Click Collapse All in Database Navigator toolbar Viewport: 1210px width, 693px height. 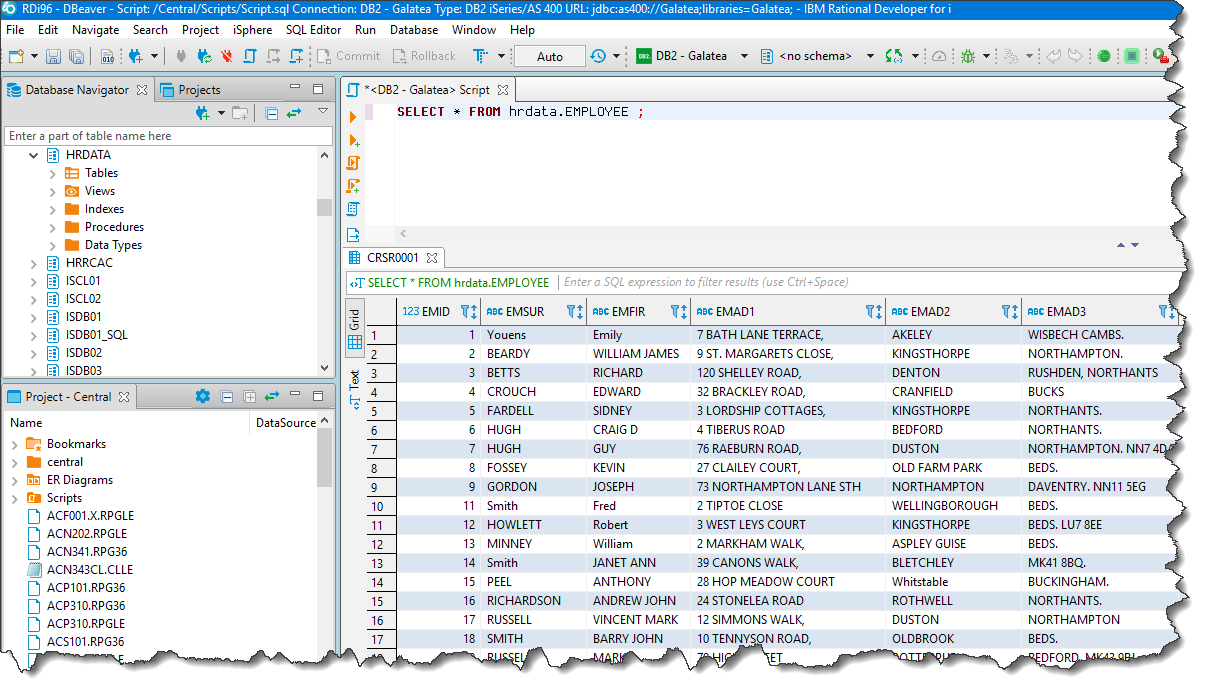coord(271,114)
